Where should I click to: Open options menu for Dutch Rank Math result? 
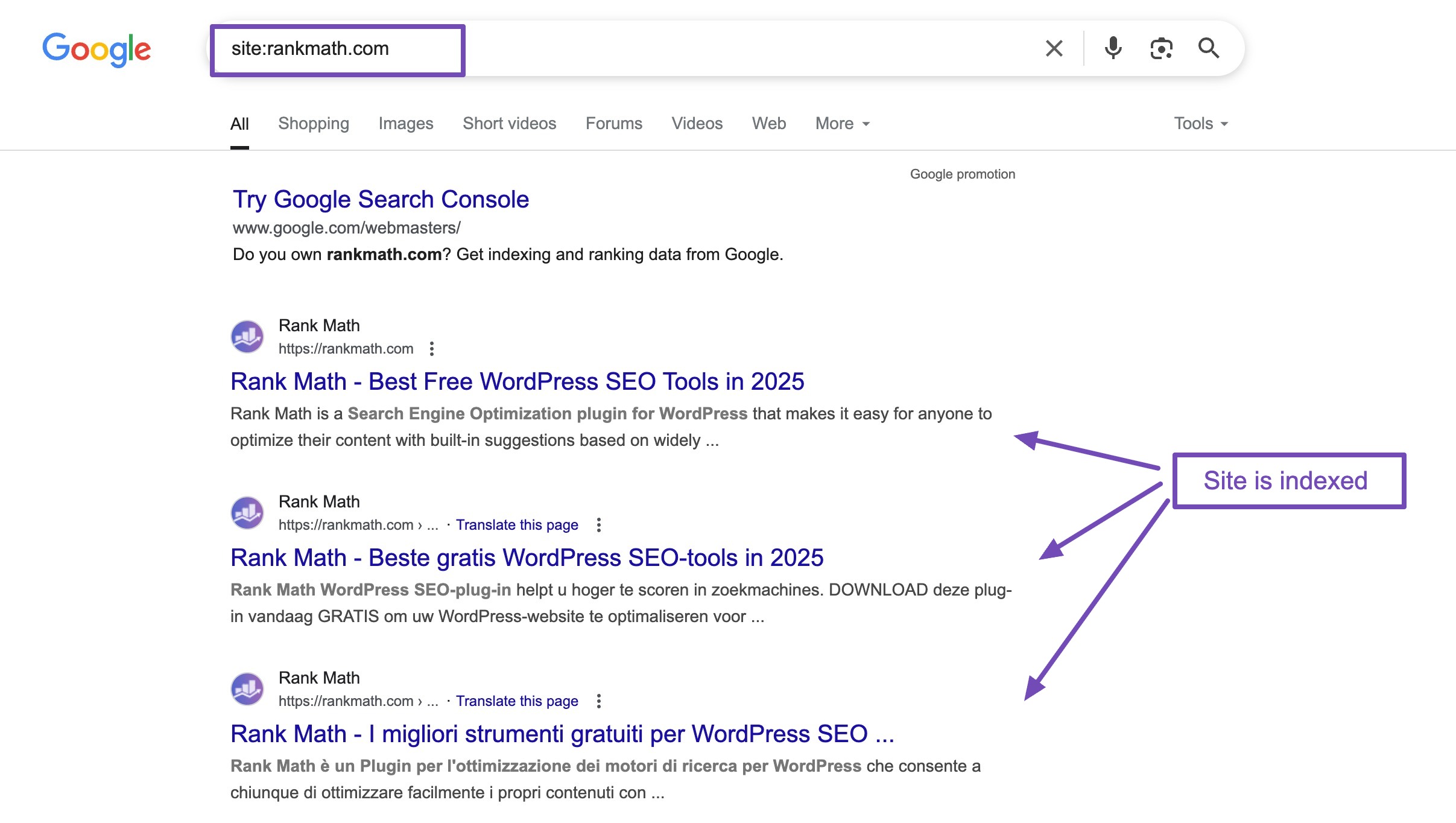599,525
